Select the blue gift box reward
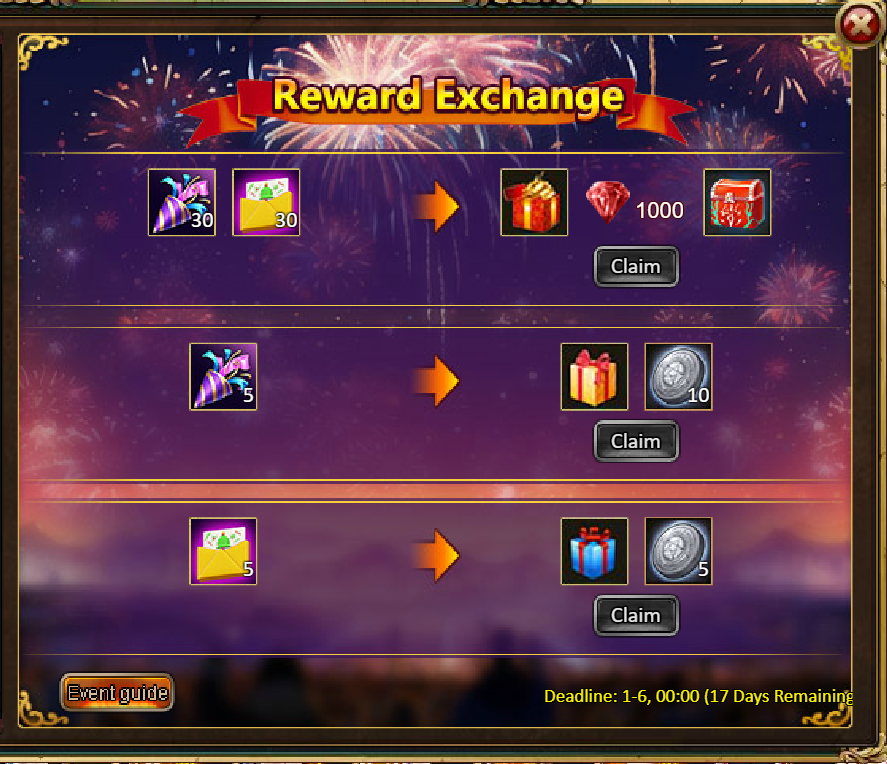The width and height of the screenshot is (887, 764). point(594,551)
